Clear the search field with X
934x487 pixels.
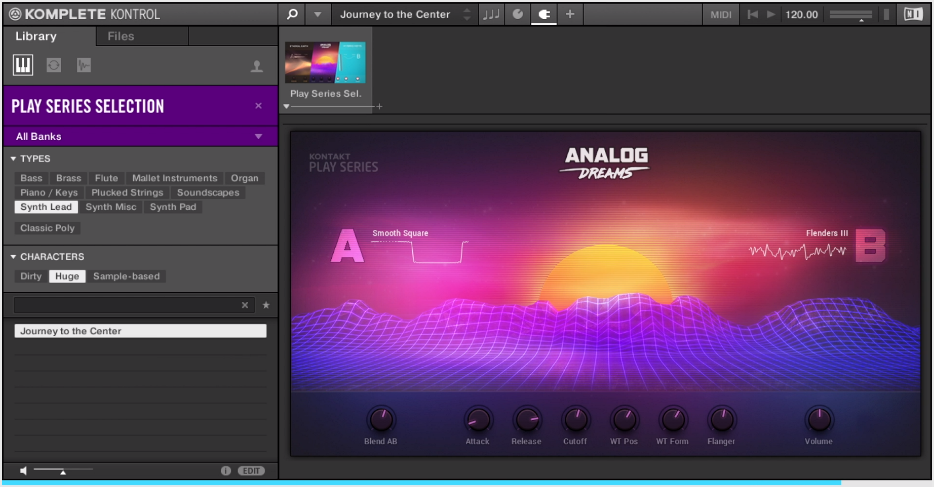245,305
